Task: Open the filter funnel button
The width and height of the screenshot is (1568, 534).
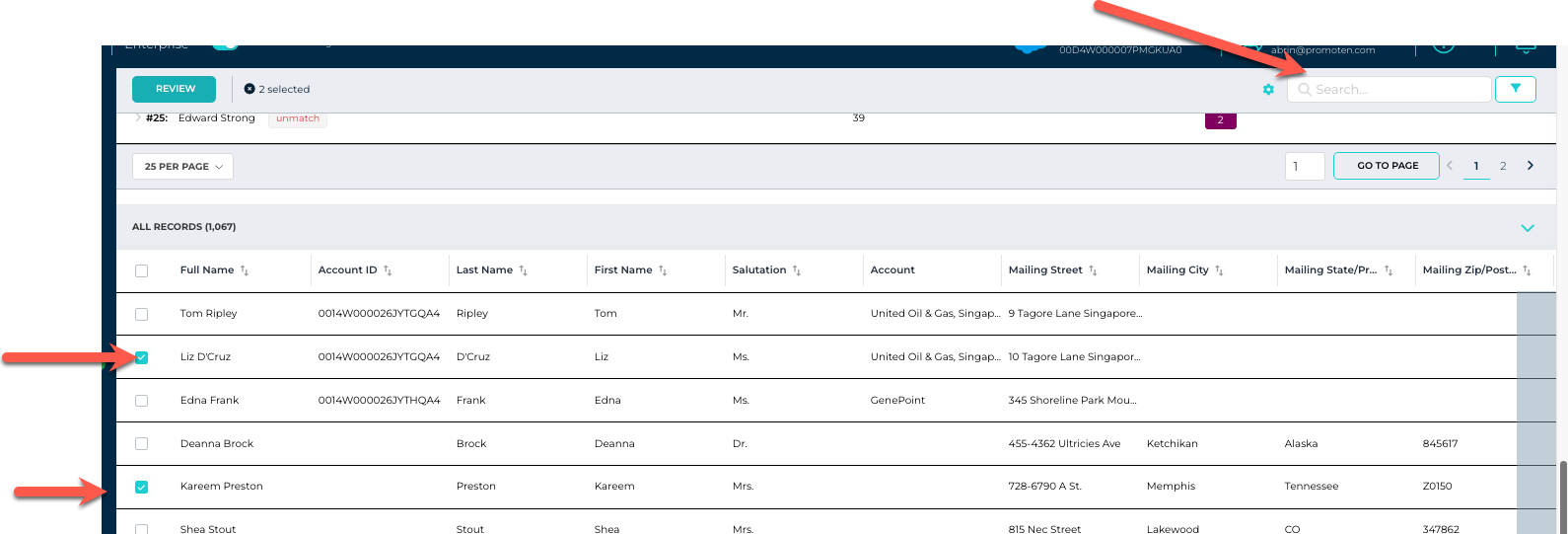Action: pos(1516,89)
